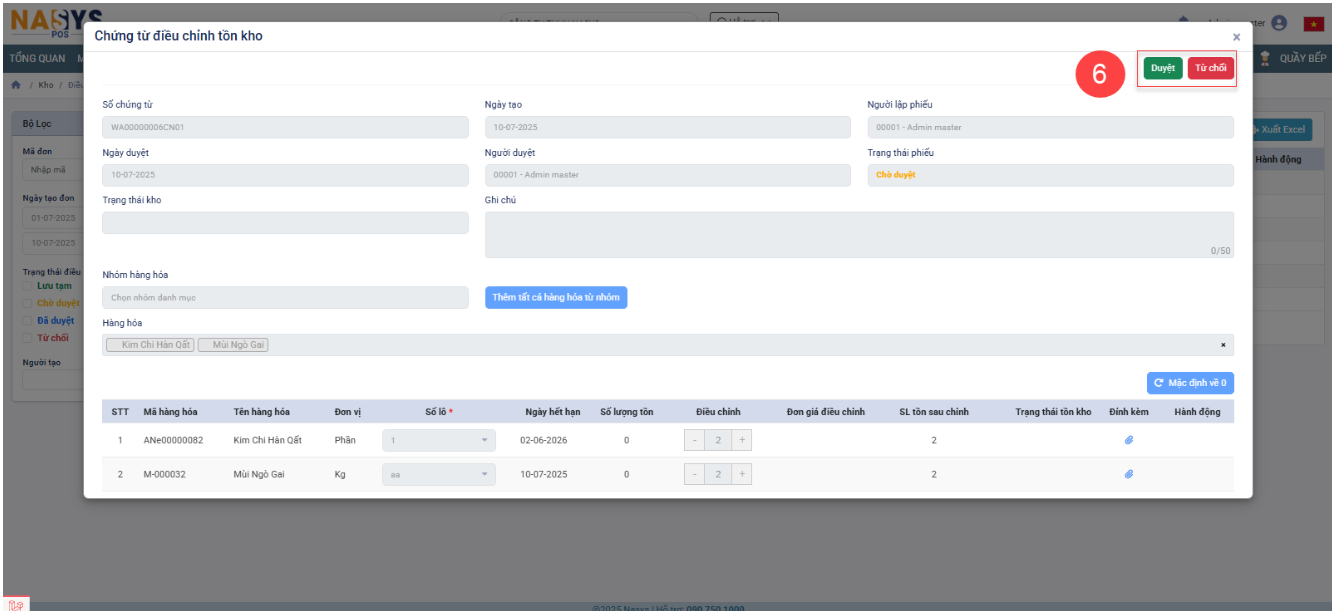
Task: Decrease adjustment for Mùi Ngò Gai
Action: [x=694, y=474]
